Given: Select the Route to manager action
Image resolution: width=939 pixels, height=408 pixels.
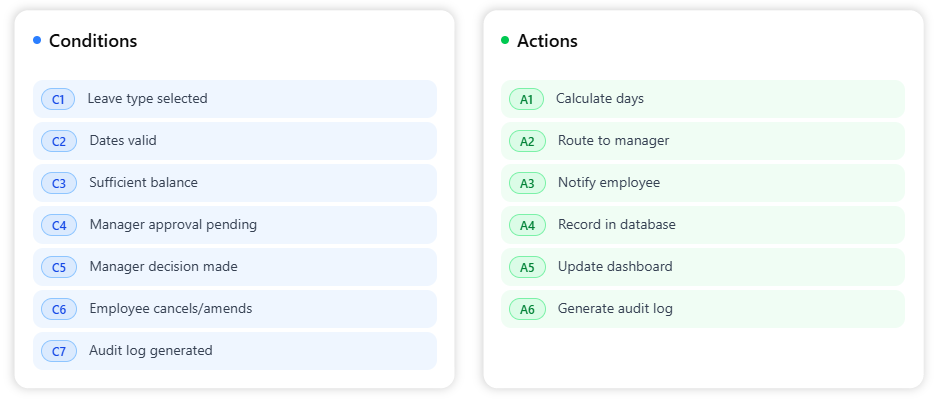Looking at the screenshot, I should pyautogui.click(x=613, y=141).
